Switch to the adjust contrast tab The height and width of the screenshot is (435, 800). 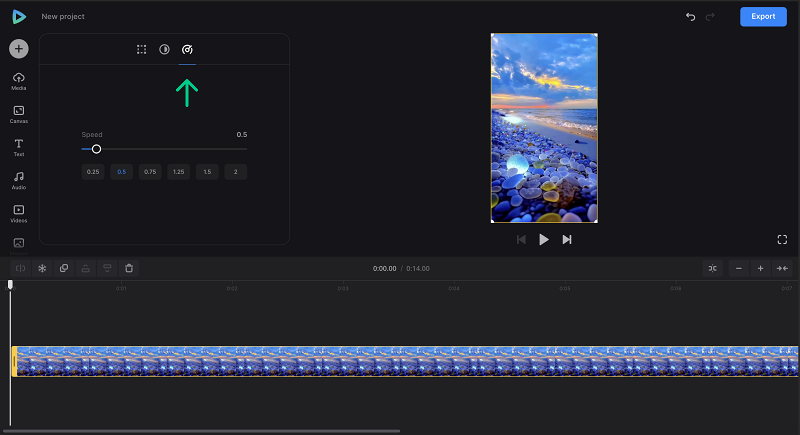164,49
